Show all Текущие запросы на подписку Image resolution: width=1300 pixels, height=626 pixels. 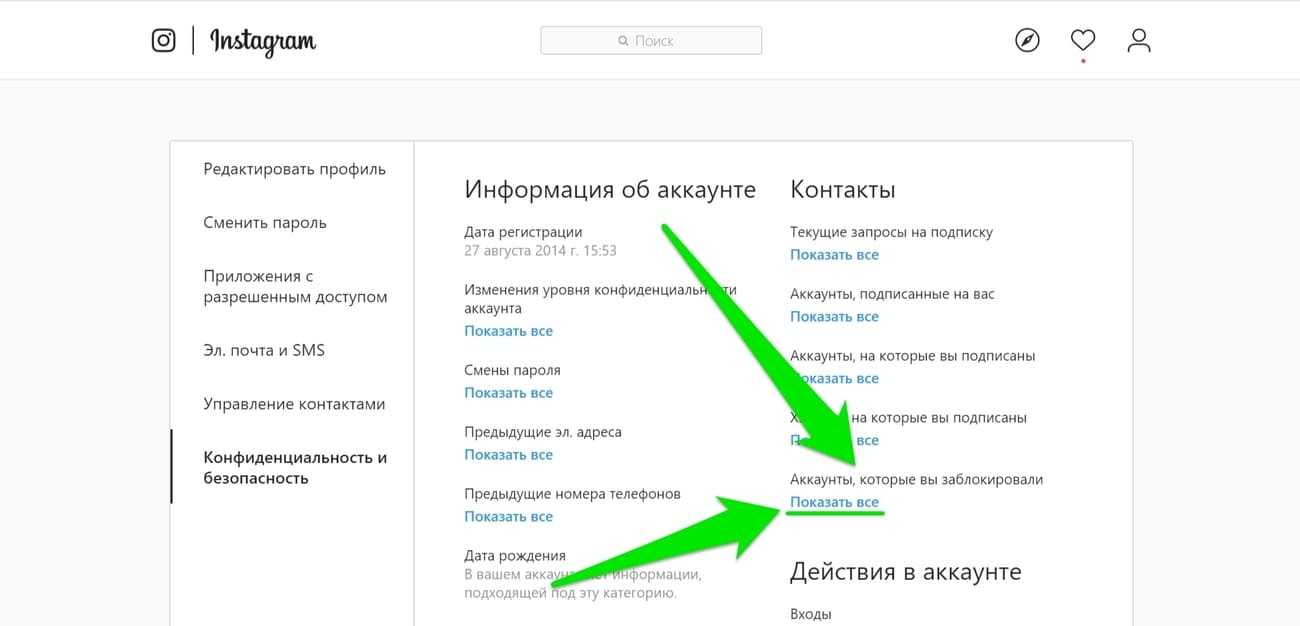tap(834, 255)
